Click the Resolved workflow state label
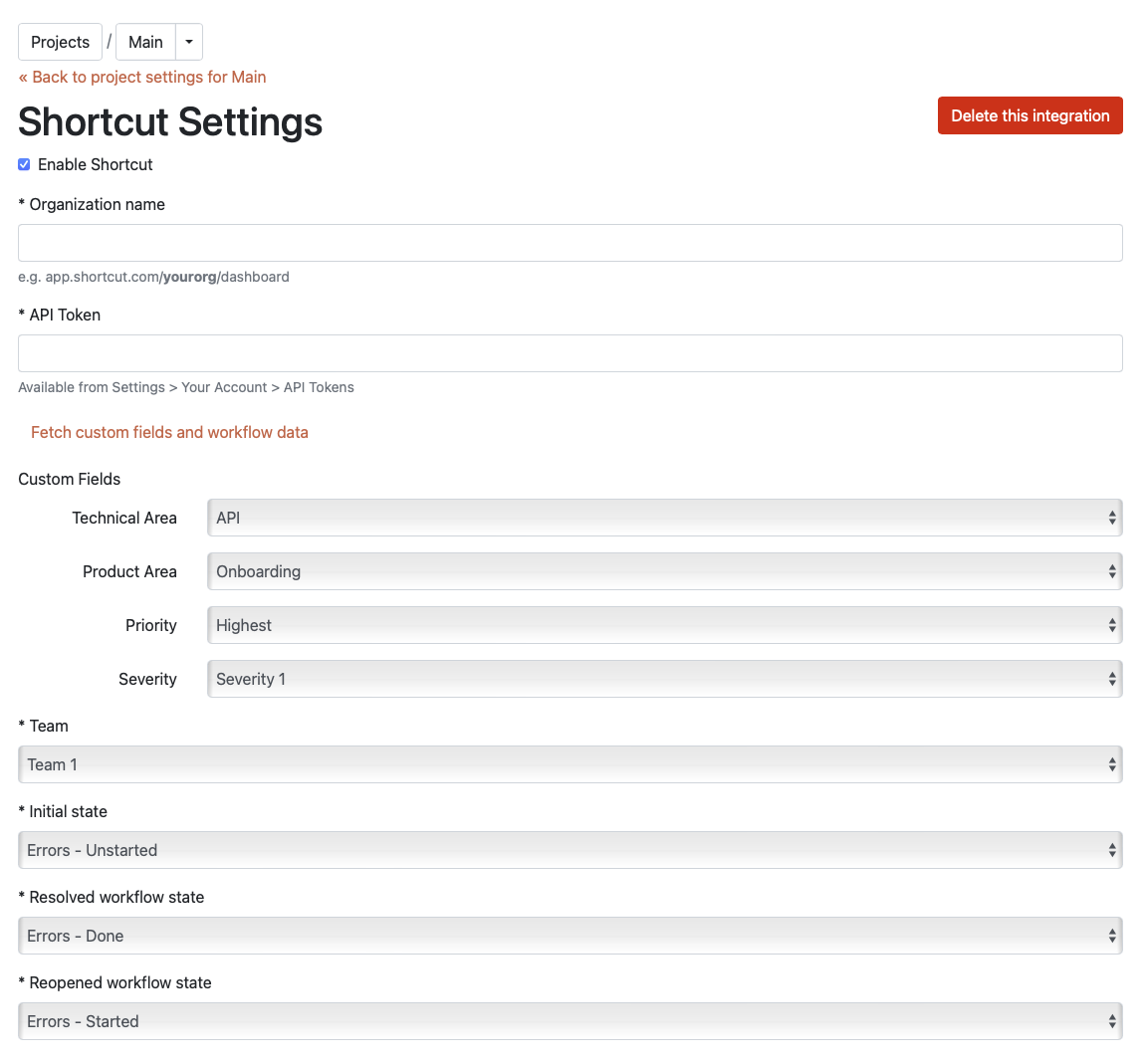The image size is (1146, 1064). pyautogui.click(x=112, y=897)
